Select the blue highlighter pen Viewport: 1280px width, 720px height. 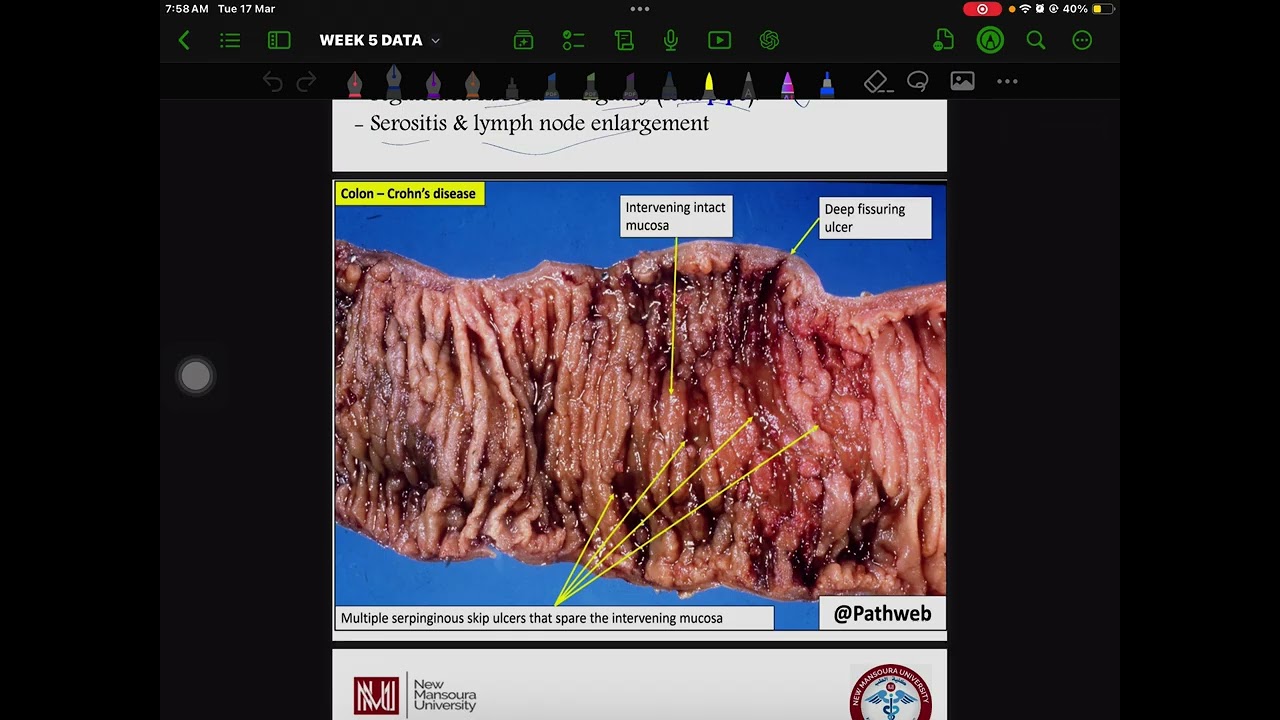551,86
